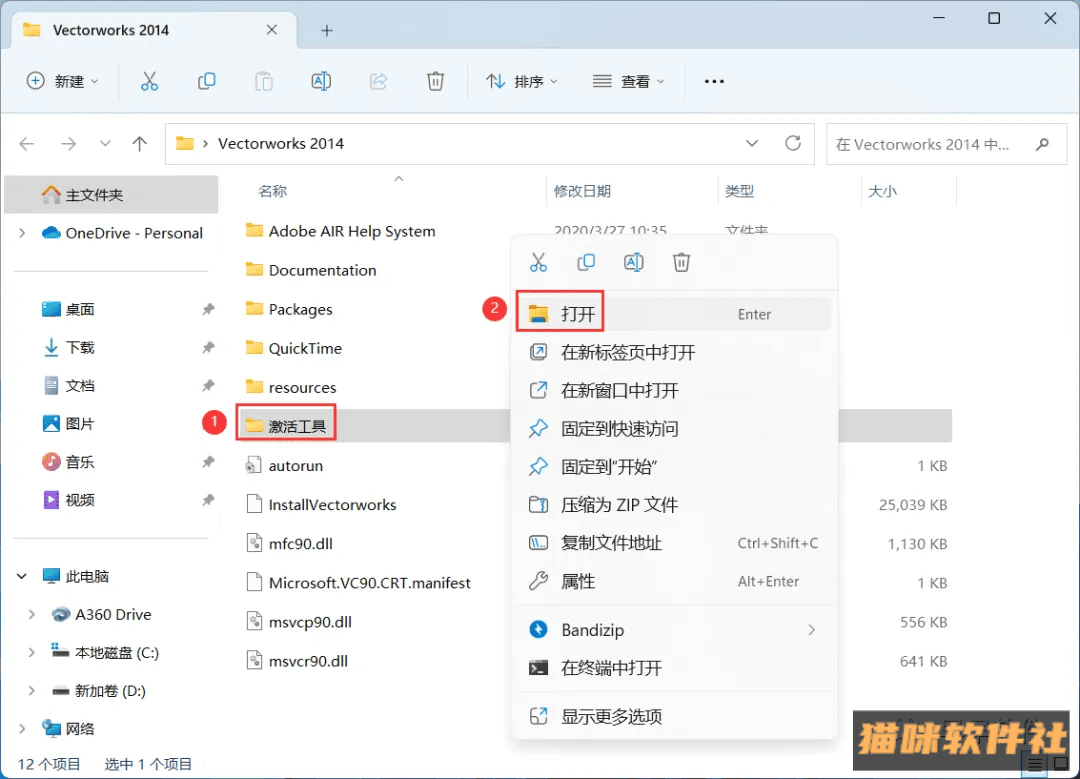Expand the 网络 tree node
Viewport: 1080px width, 779px height.
point(22,729)
